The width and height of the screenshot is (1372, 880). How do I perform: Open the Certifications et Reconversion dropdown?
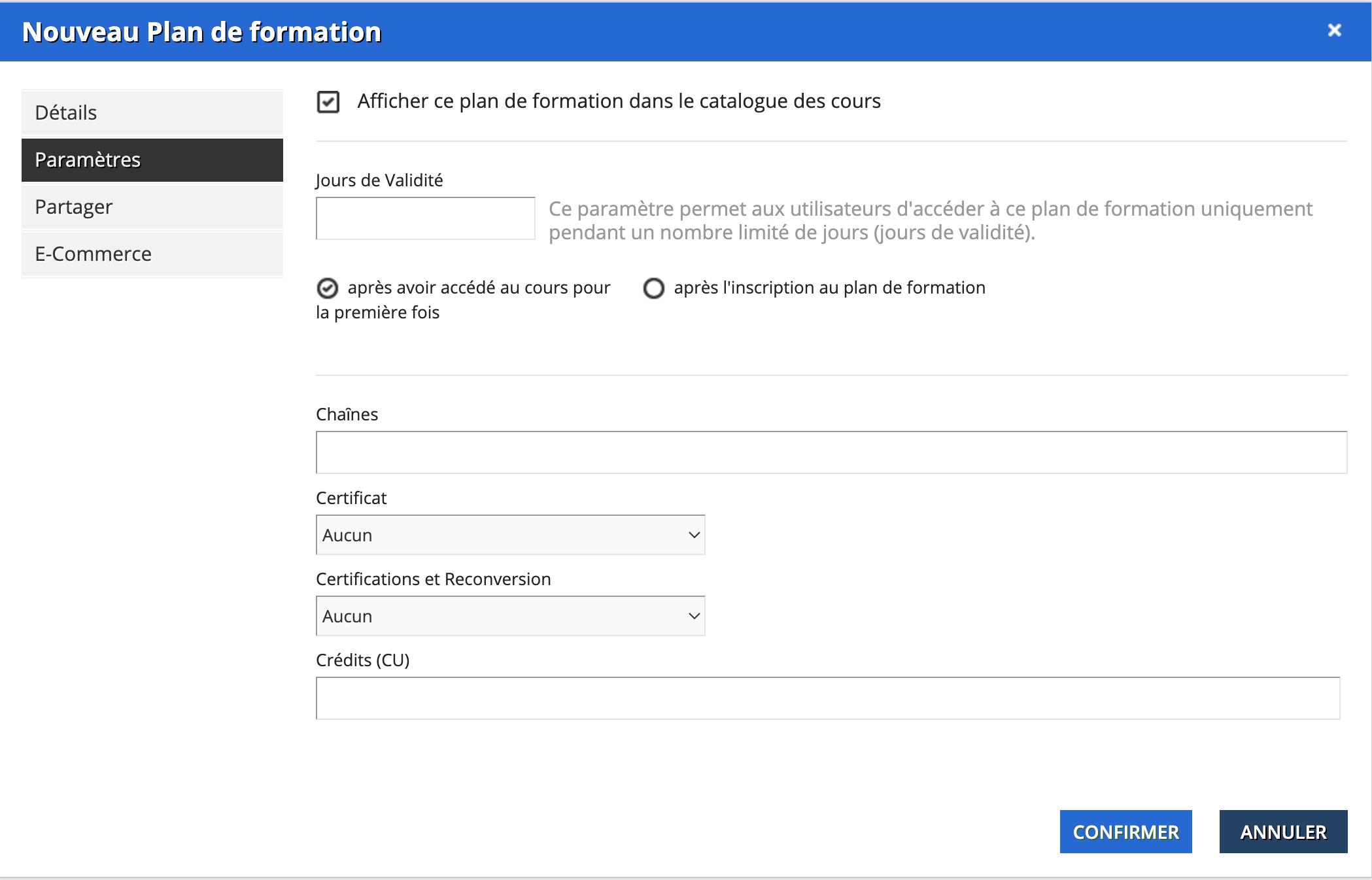pyautogui.click(x=510, y=616)
